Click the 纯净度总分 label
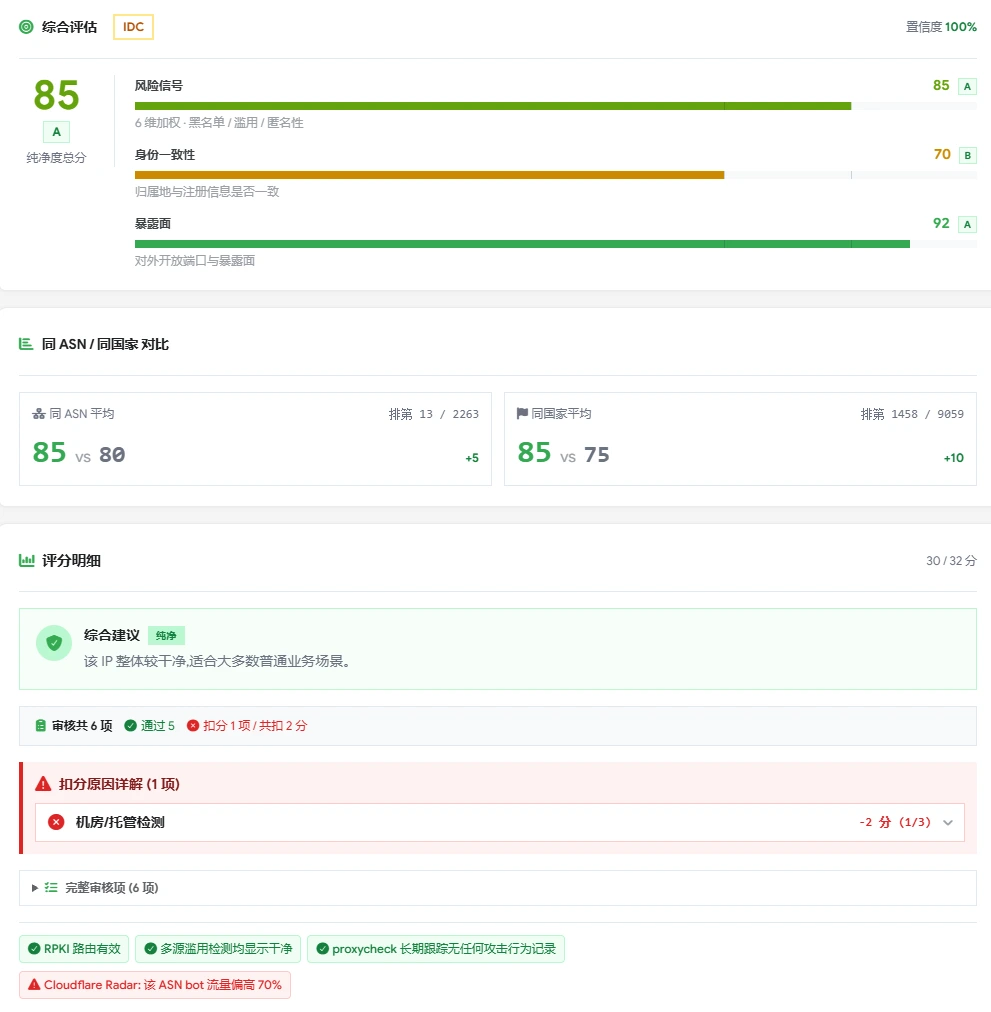Viewport: 991px width, 1012px height. (56, 157)
